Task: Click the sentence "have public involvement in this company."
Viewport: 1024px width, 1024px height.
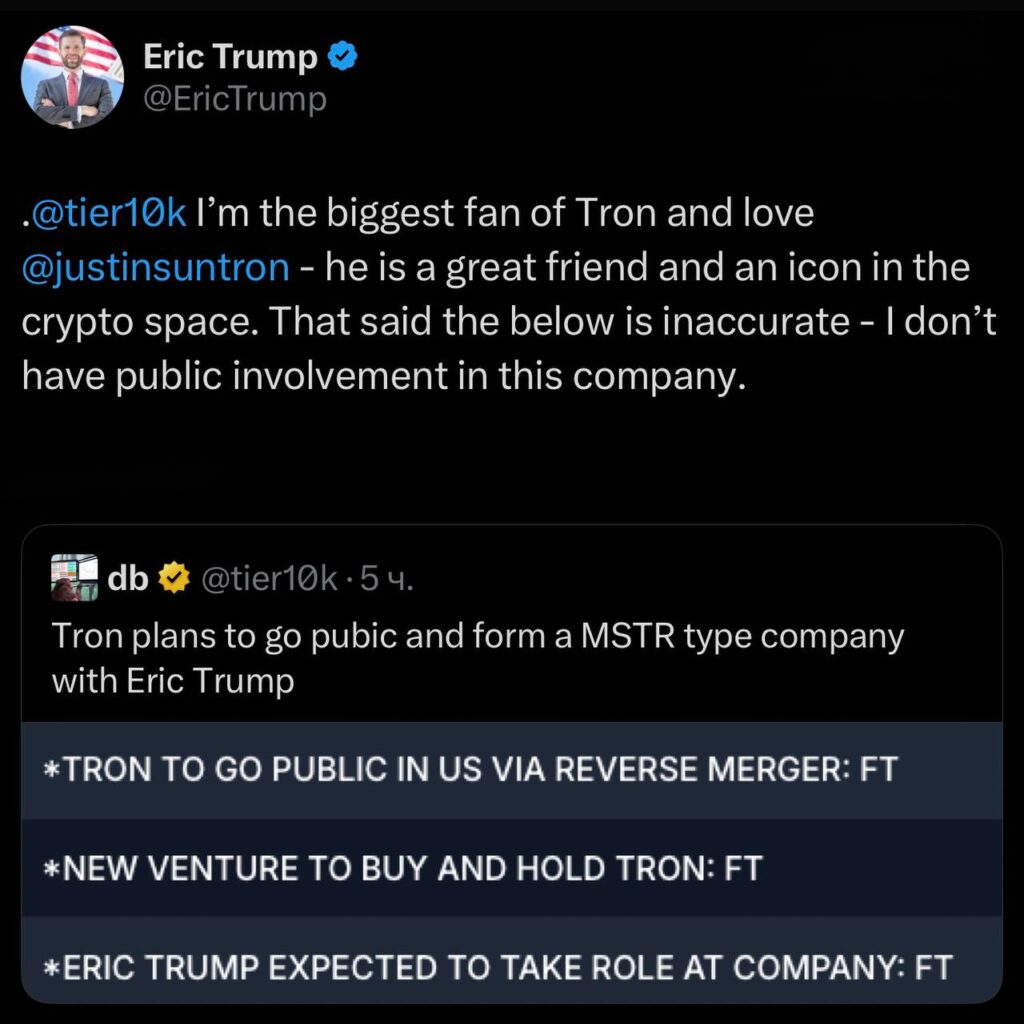Action: [x=383, y=376]
